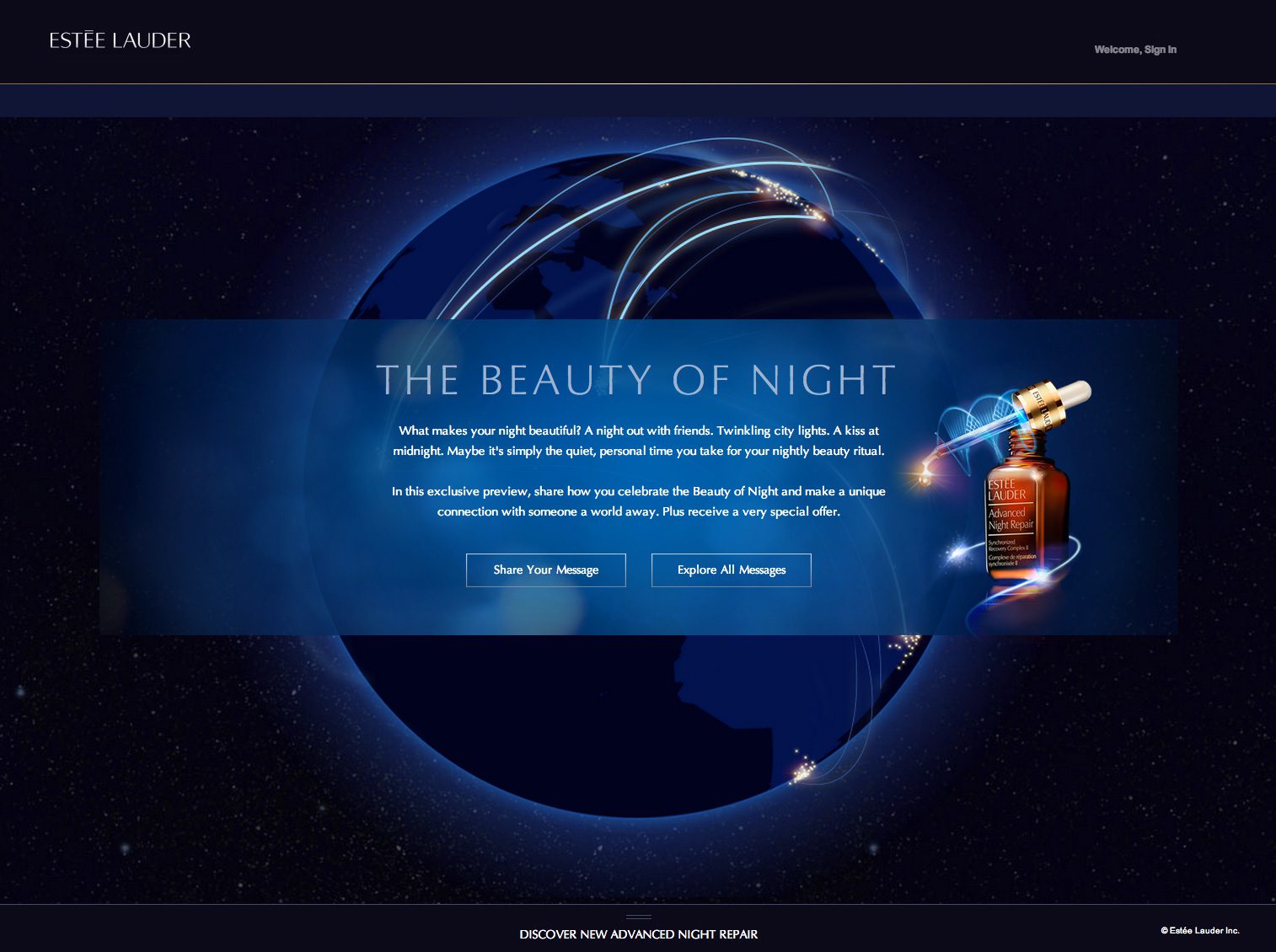1276x952 pixels.
Task: Click the Share Your Message button
Action: coord(546,570)
